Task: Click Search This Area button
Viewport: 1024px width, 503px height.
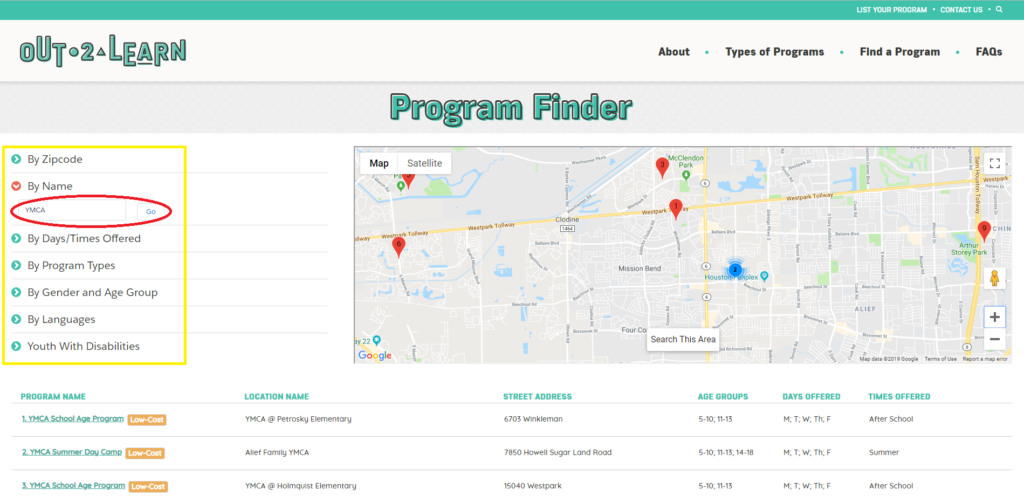Action: [x=683, y=340]
